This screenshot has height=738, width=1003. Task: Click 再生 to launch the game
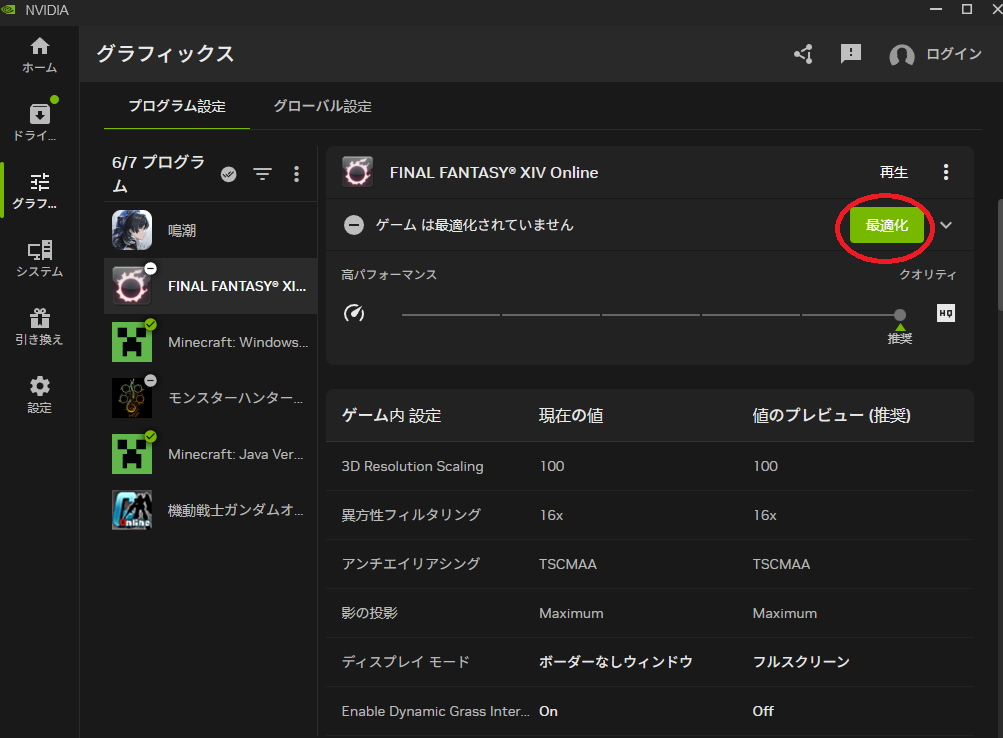(x=893, y=173)
